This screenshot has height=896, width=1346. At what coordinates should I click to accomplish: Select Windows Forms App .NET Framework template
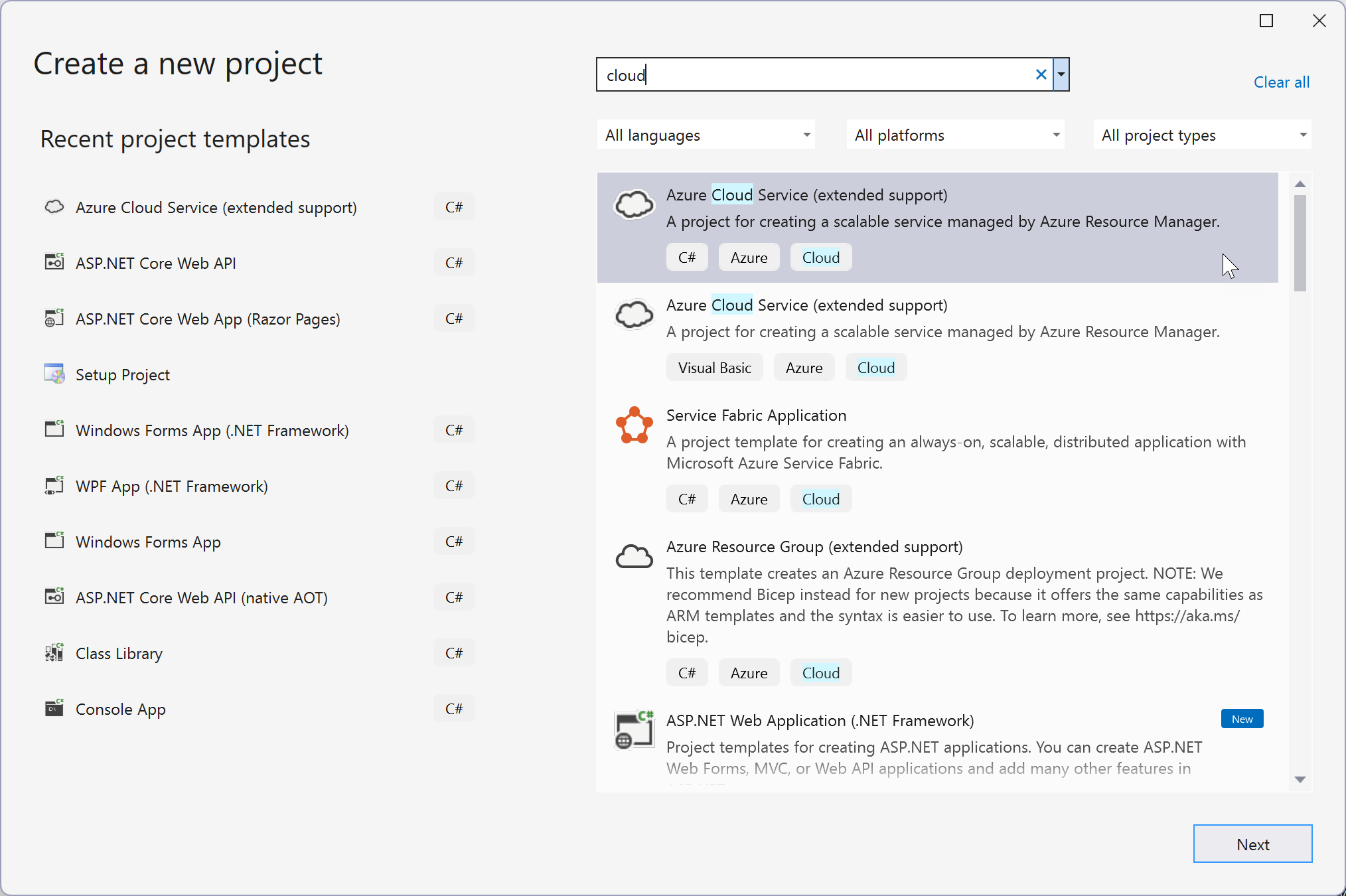(213, 429)
